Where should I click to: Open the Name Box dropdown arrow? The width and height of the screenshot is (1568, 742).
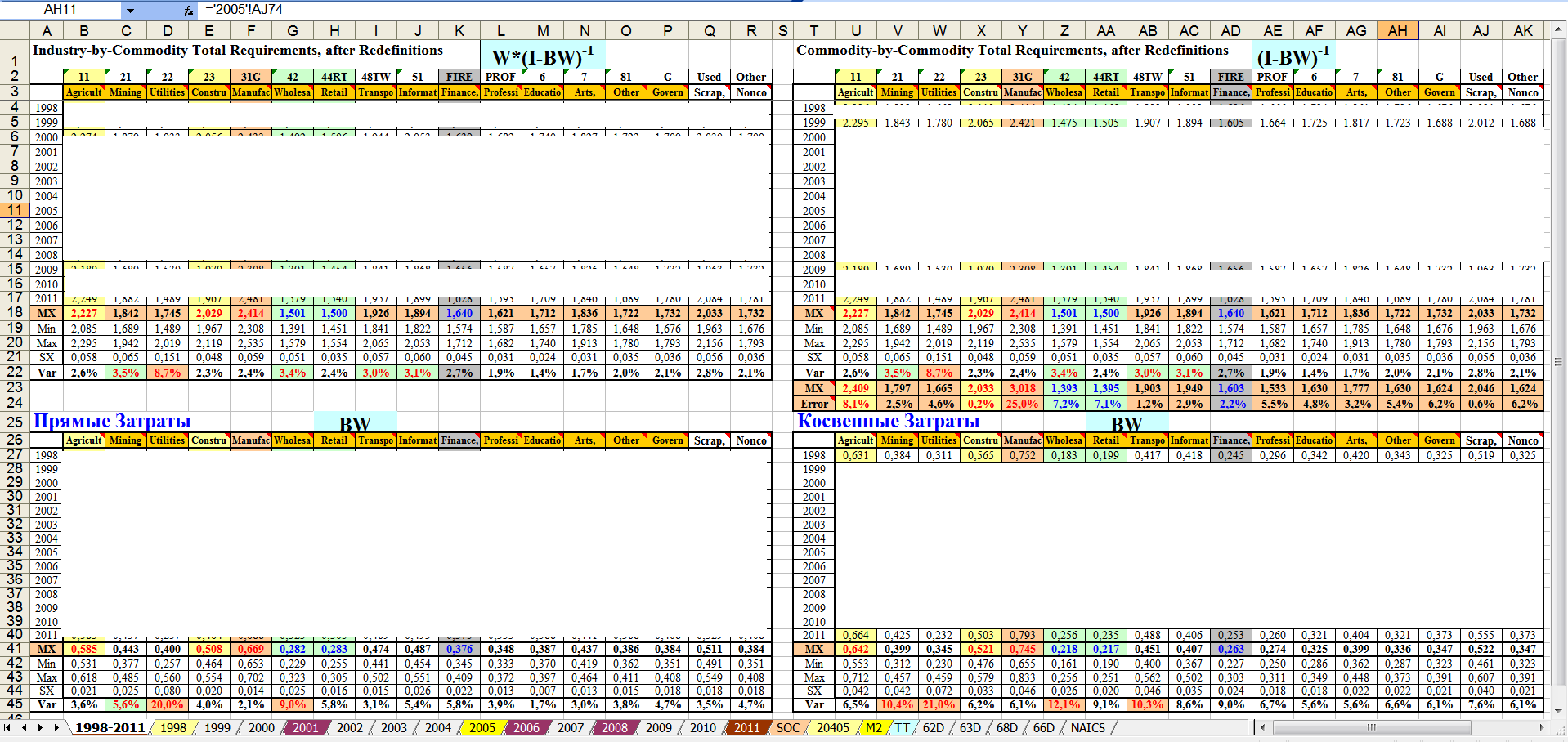pos(130,10)
